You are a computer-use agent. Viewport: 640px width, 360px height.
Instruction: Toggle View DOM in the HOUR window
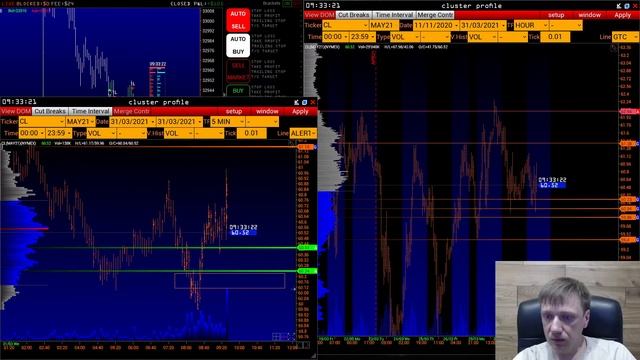[320, 15]
